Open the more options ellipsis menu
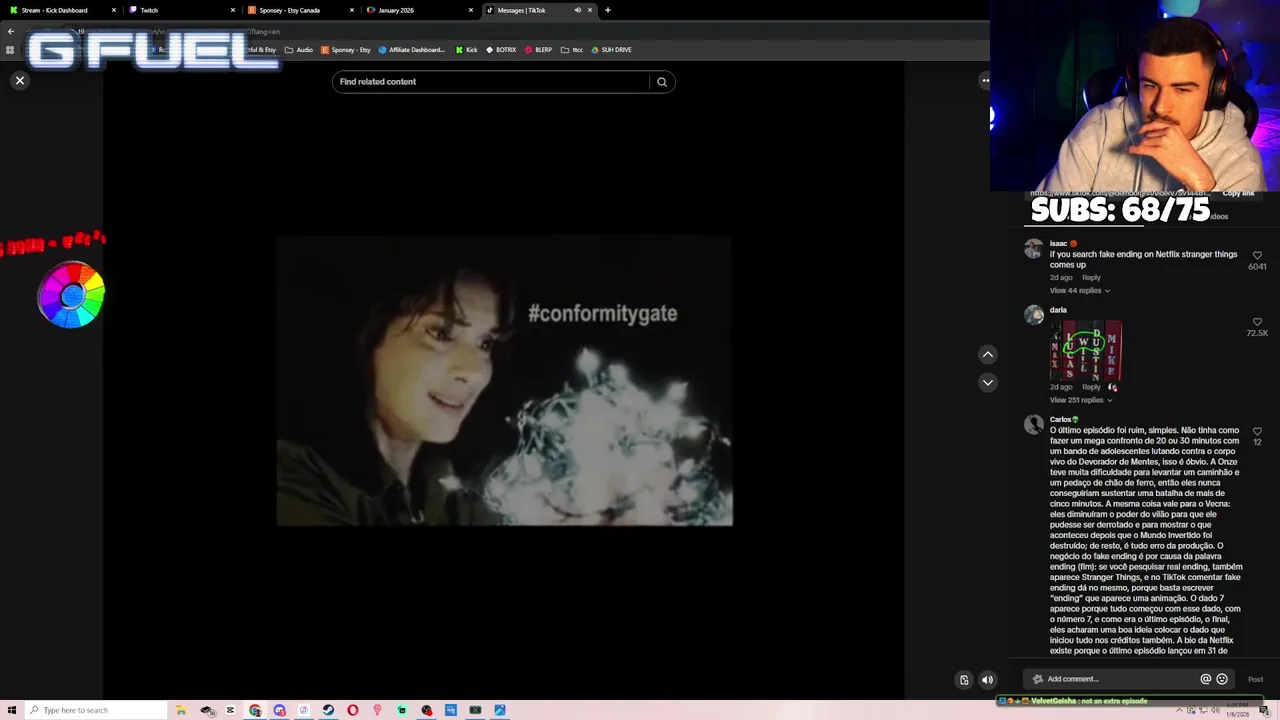Screen dimensions: 1280x720 point(985,80)
